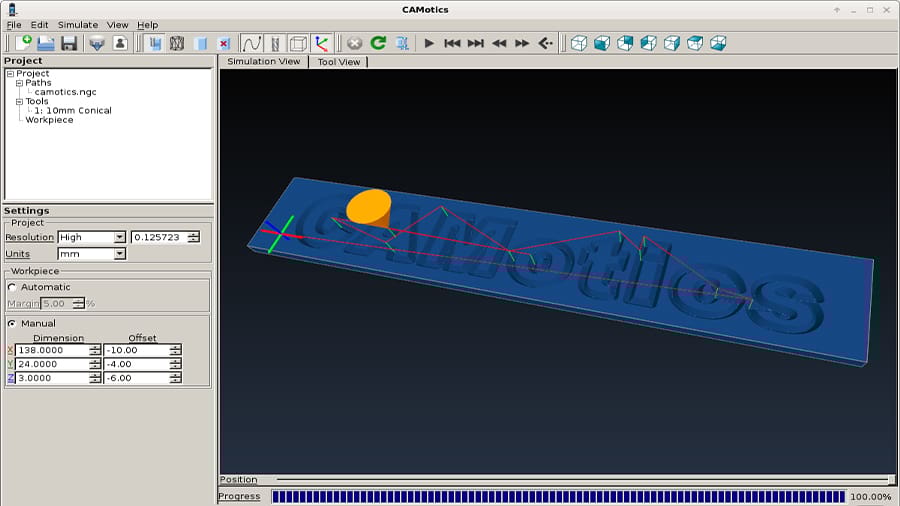Screen dimensions: 900x506
Task: Toggle the colored axes display icon
Action: pos(321,43)
